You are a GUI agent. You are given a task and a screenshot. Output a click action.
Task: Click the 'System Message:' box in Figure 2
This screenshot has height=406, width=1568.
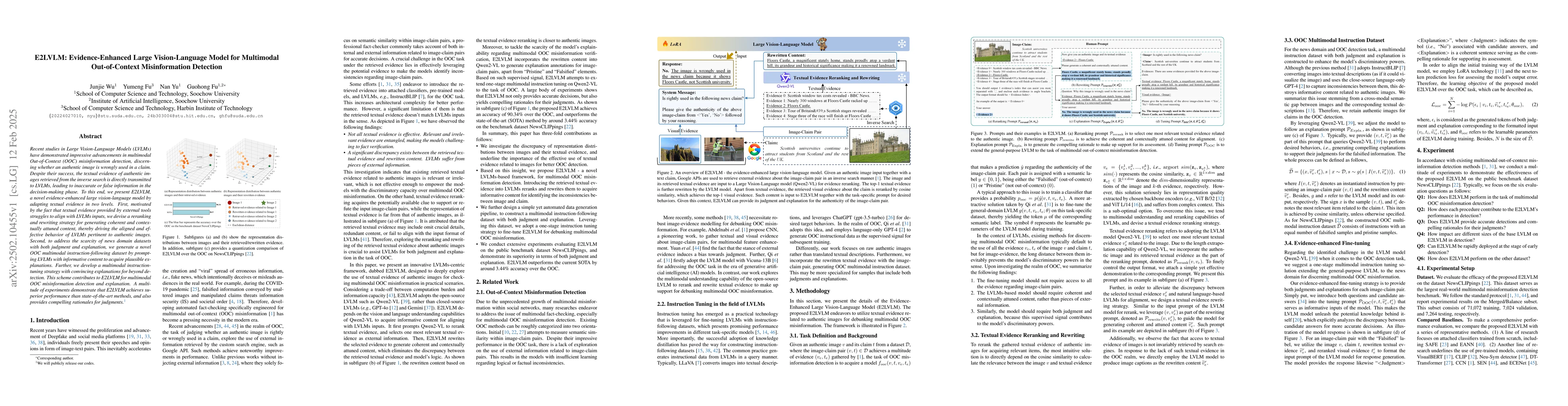coord(702,107)
